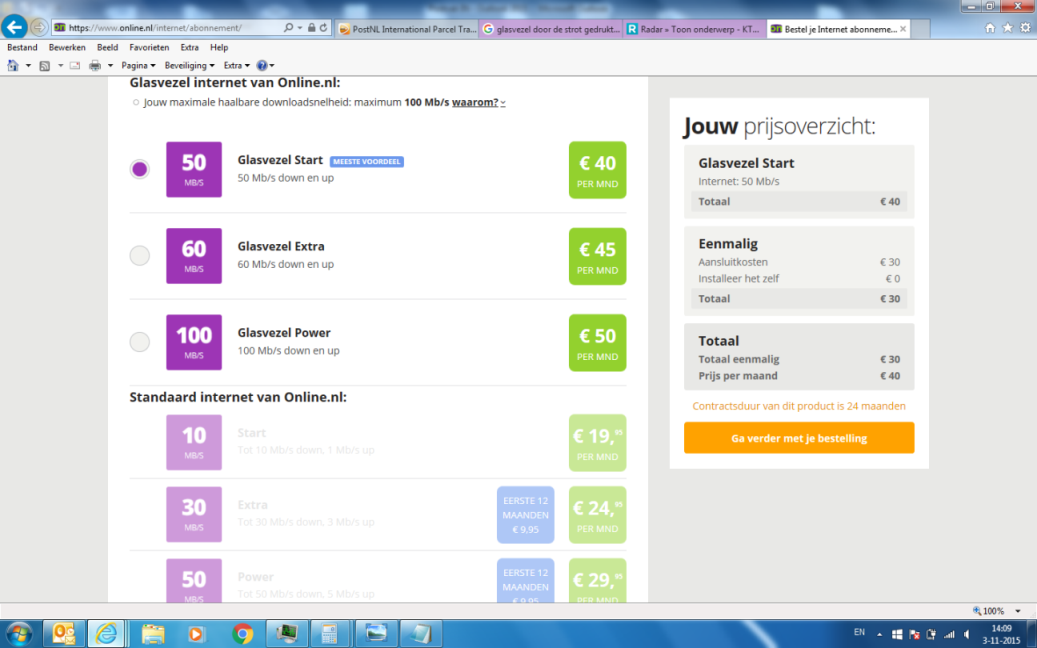Open the Favorieten menu
This screenshot has height=648, width=1037.
149,47
